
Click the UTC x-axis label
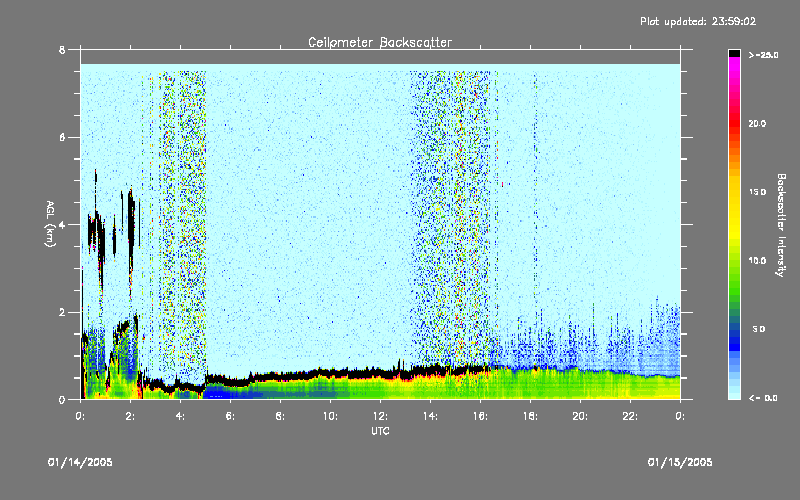(380, 431)
